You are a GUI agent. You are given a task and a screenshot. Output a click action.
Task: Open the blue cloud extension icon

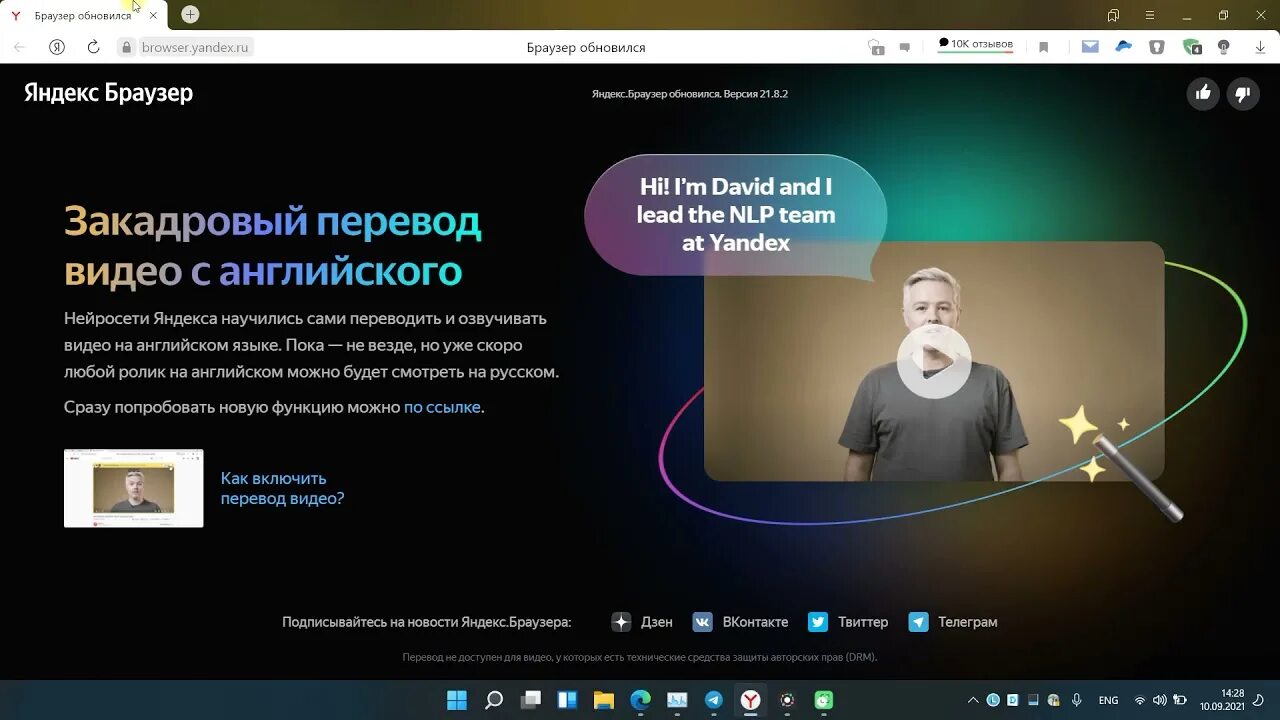tap(1124, 46)
